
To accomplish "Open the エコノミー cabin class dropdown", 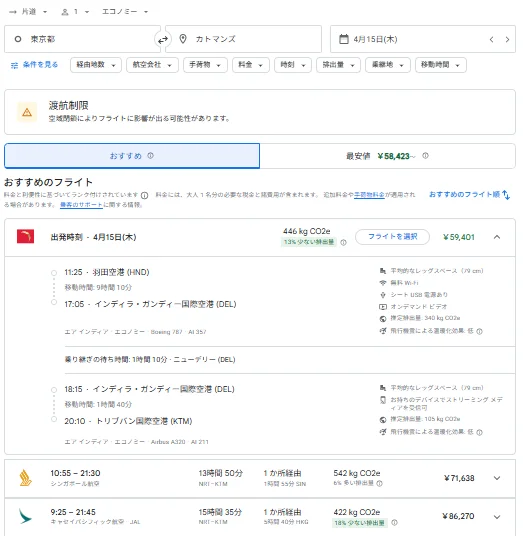I will [125, 12].
